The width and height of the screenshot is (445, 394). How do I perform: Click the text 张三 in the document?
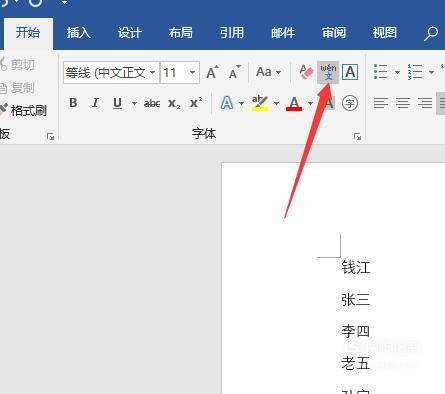(x=356, y=299)
